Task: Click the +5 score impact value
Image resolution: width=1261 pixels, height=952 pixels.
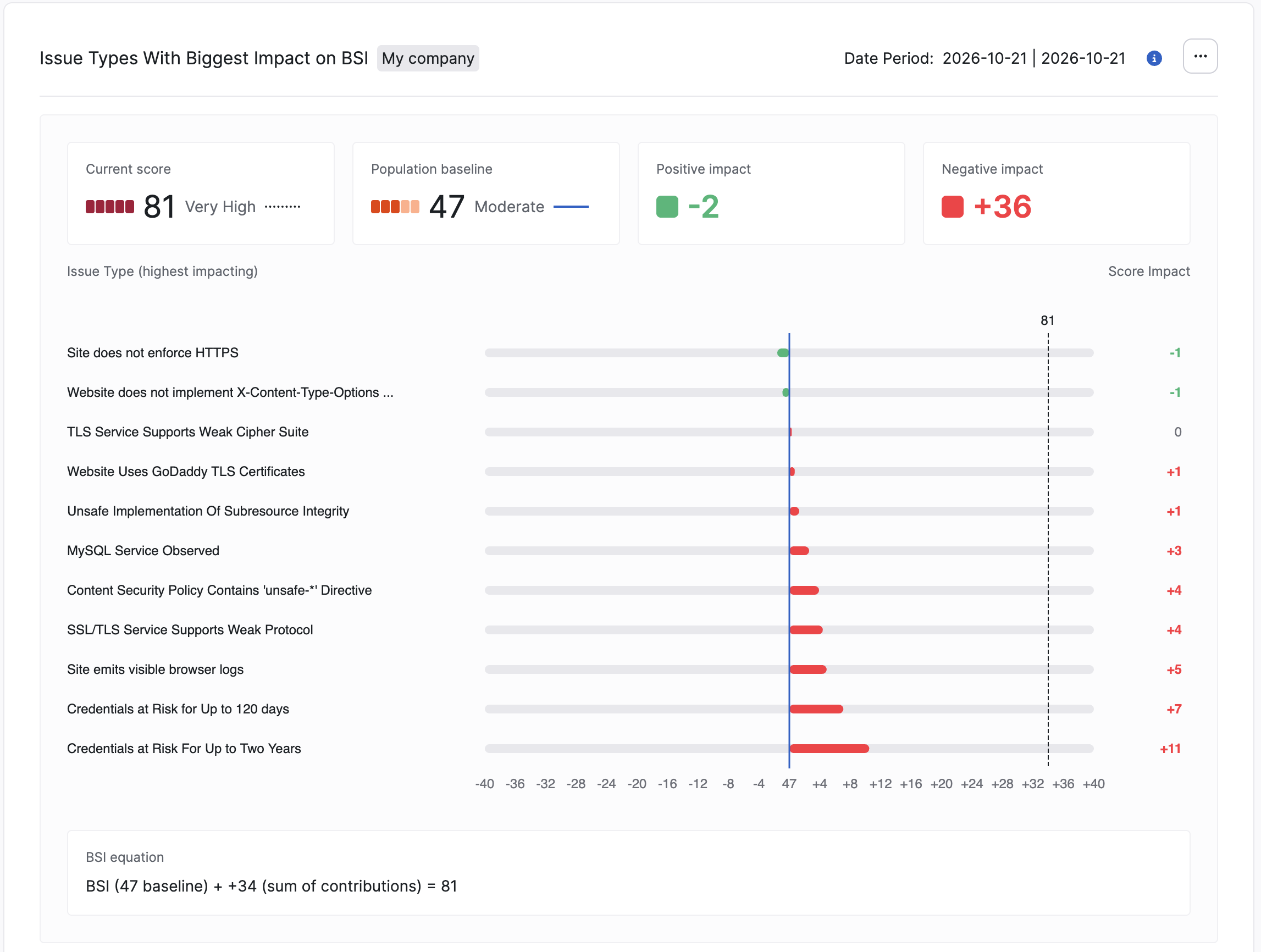Action: [x=1174, y=669]
